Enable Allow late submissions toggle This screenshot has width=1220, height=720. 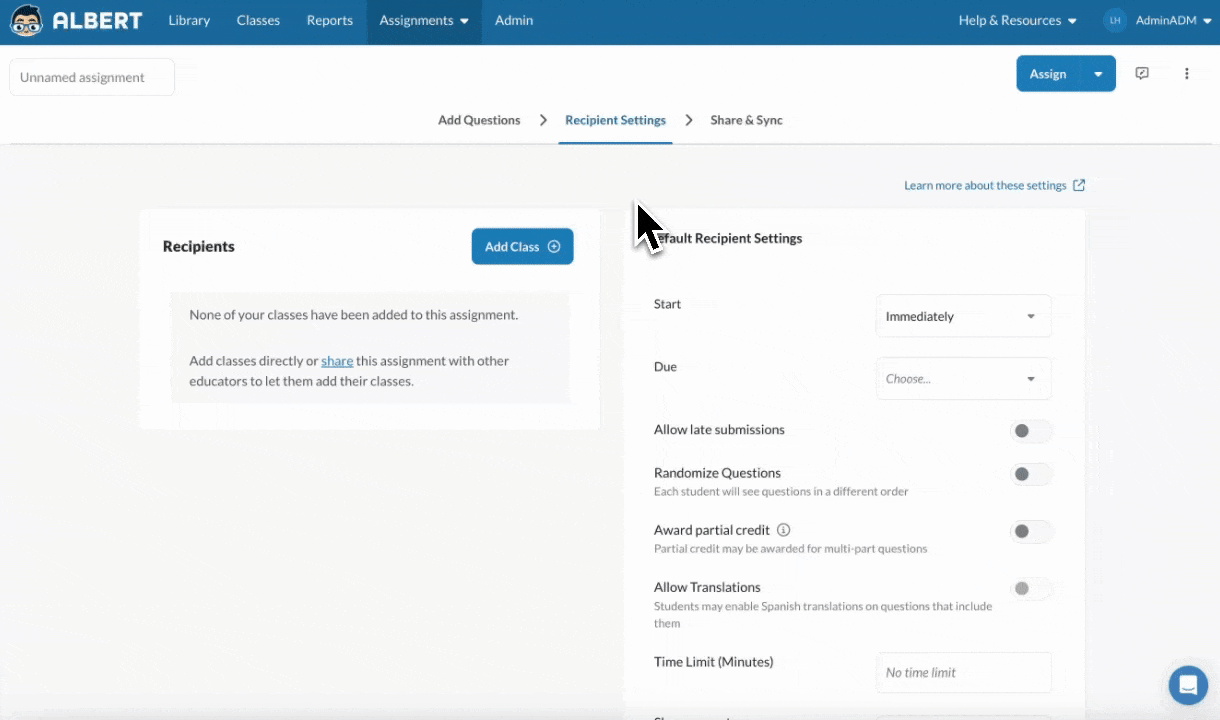(1031, 431)
